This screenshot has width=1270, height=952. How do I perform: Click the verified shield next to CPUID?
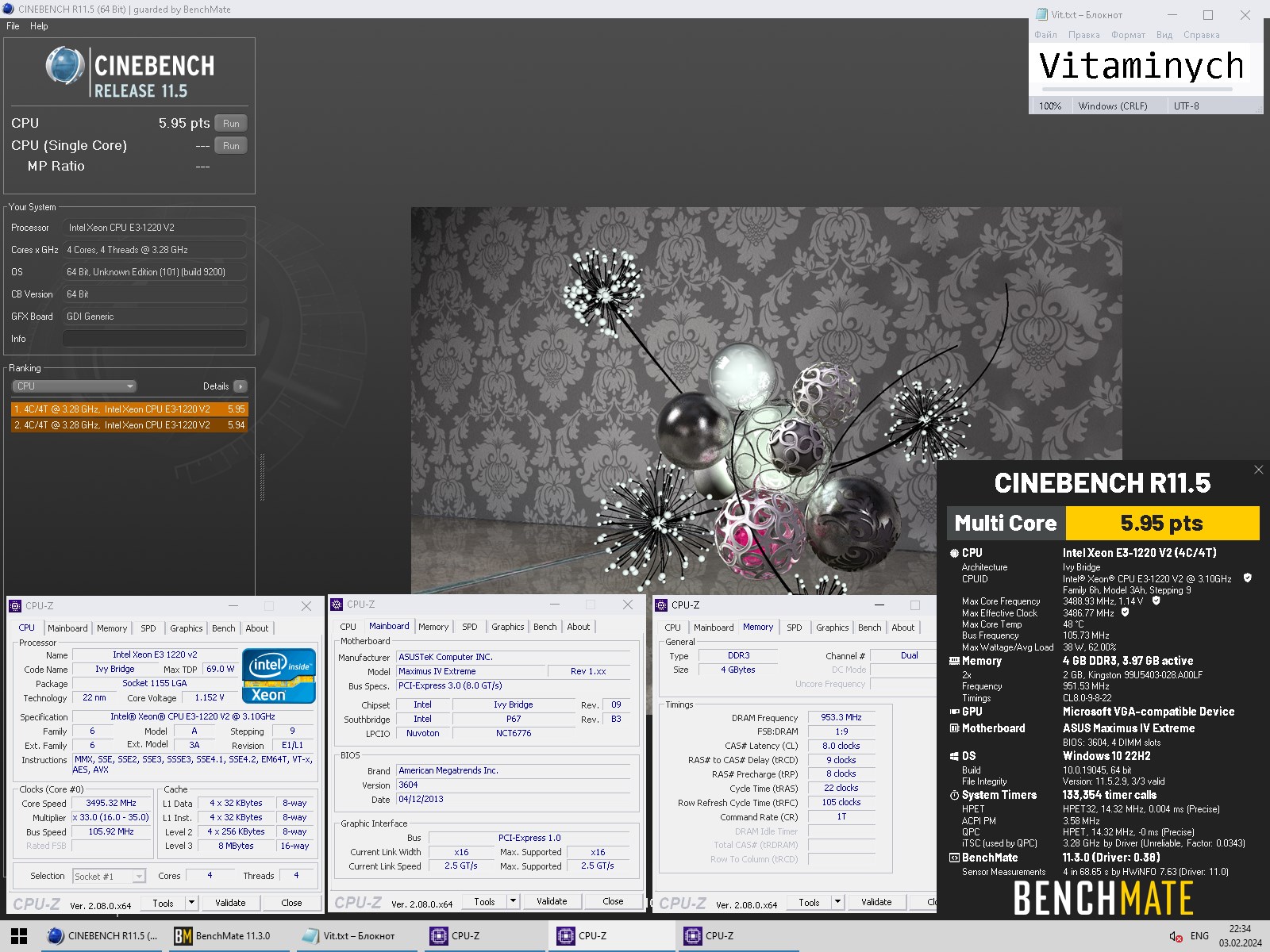1247,578
